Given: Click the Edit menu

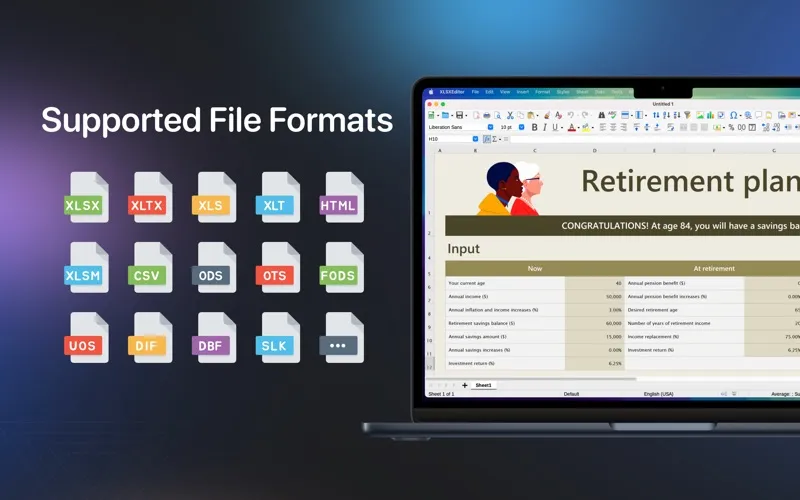Looking at the screenshot, I should (x=489, y=92).
